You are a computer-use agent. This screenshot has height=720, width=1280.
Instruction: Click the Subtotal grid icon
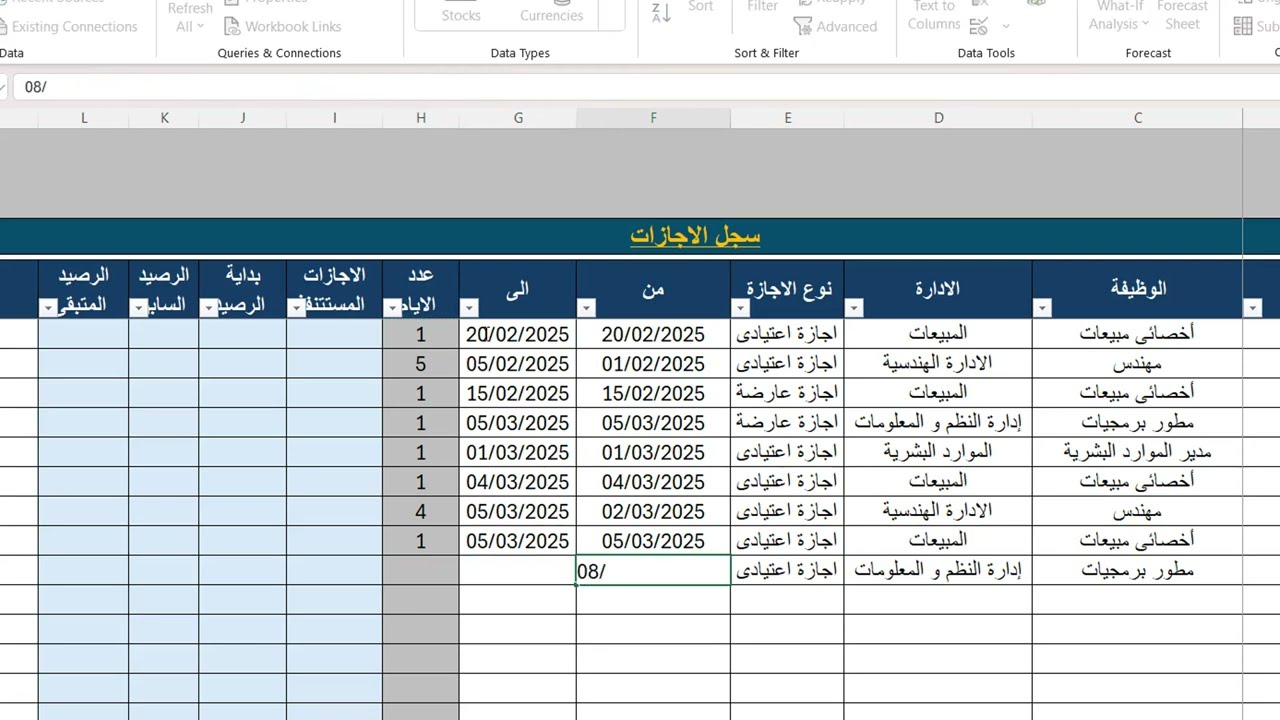[x=1243, y=26]
